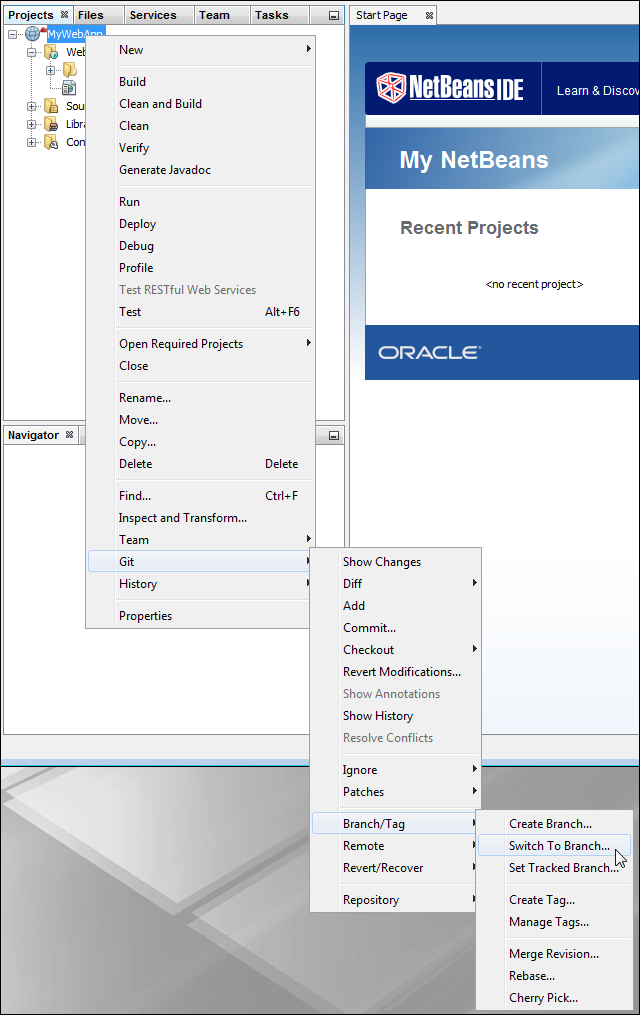This screenshot has width=640, height=1015.
Task: Expand the Libraries tree node
Action: tap(31, 124)
